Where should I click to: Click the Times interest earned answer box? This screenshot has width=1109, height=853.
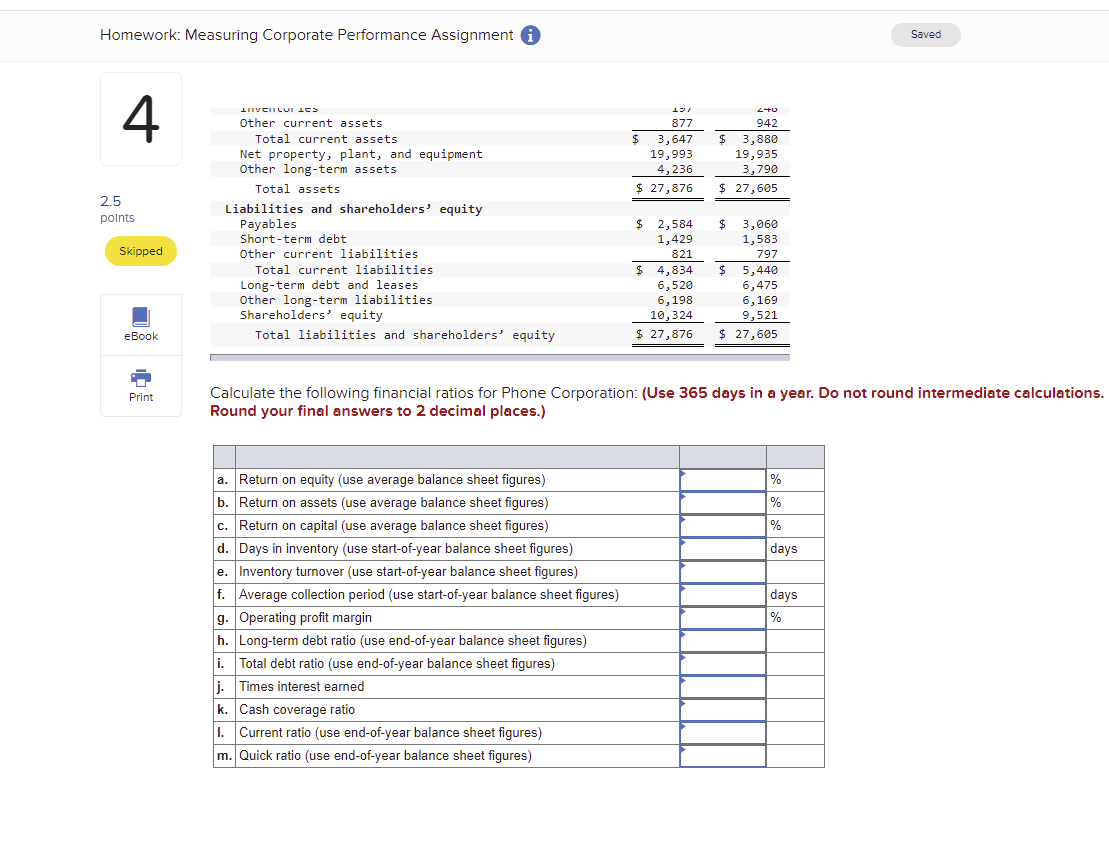pyautogui.click(x=722, y=686)
